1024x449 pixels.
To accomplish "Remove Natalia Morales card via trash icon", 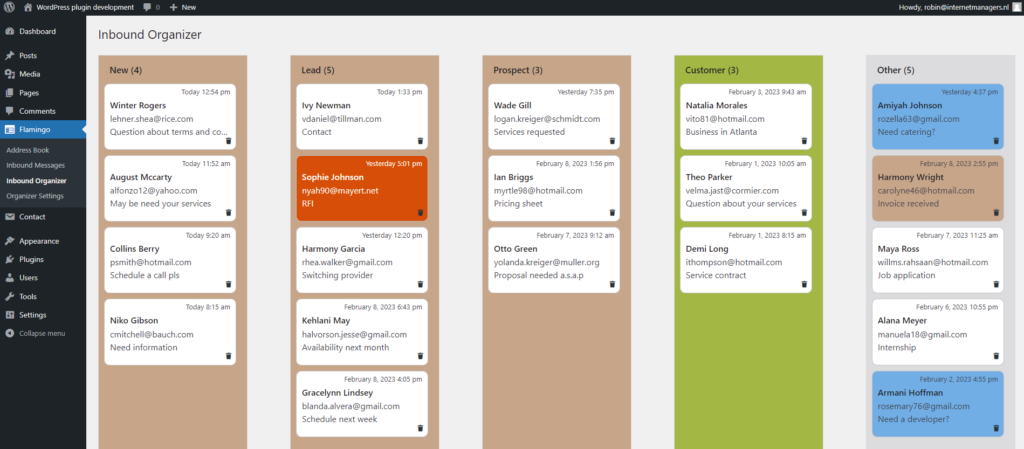I will 804,141.
